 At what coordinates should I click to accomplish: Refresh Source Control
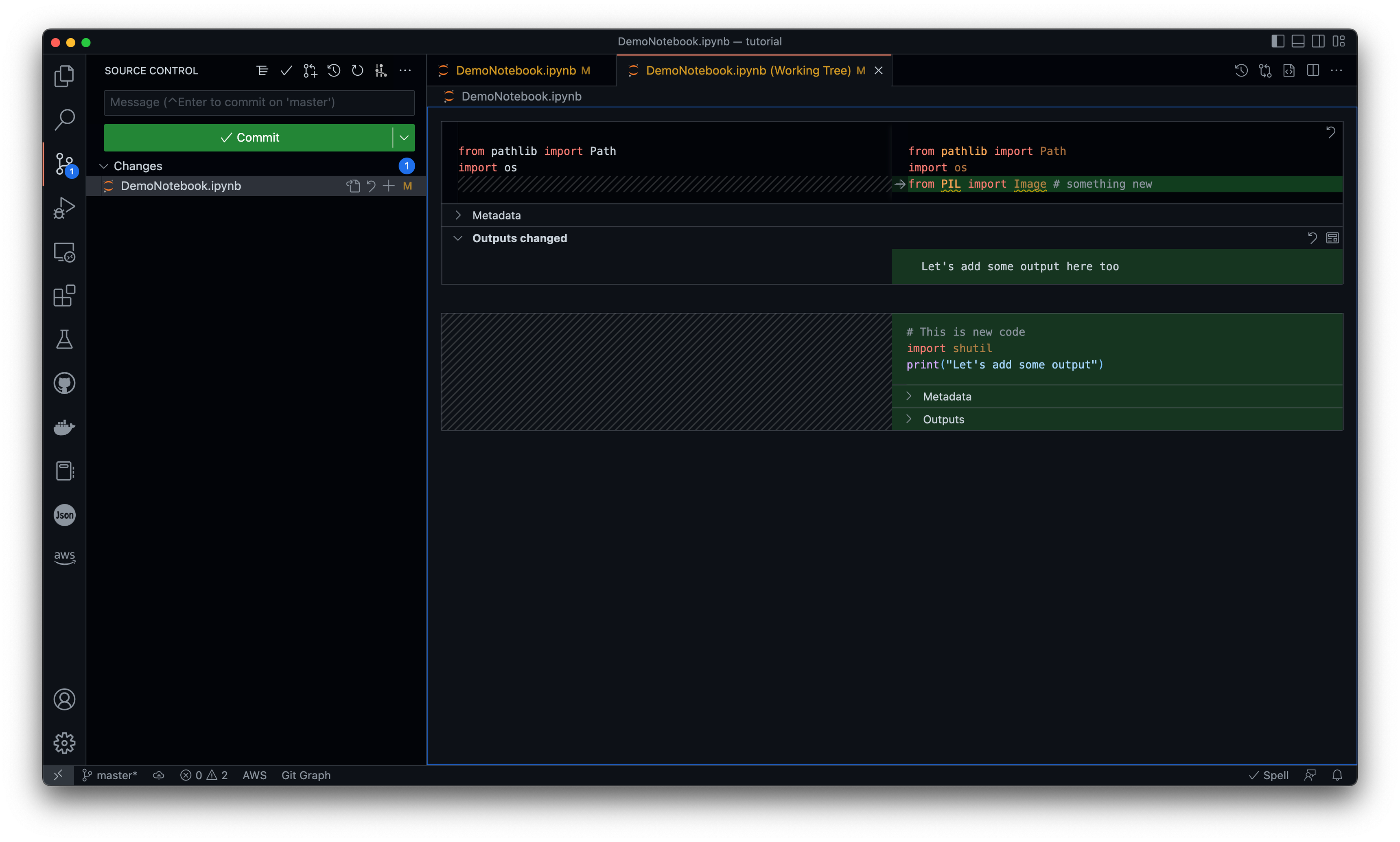[357, 70]
